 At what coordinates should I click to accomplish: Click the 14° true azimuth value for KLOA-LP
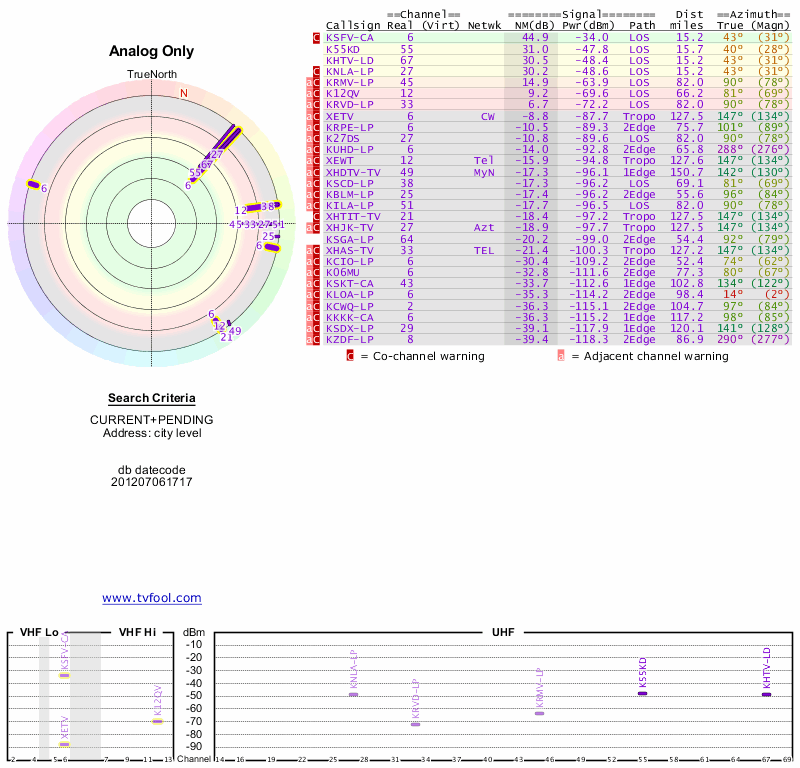[x=733, y=294]
